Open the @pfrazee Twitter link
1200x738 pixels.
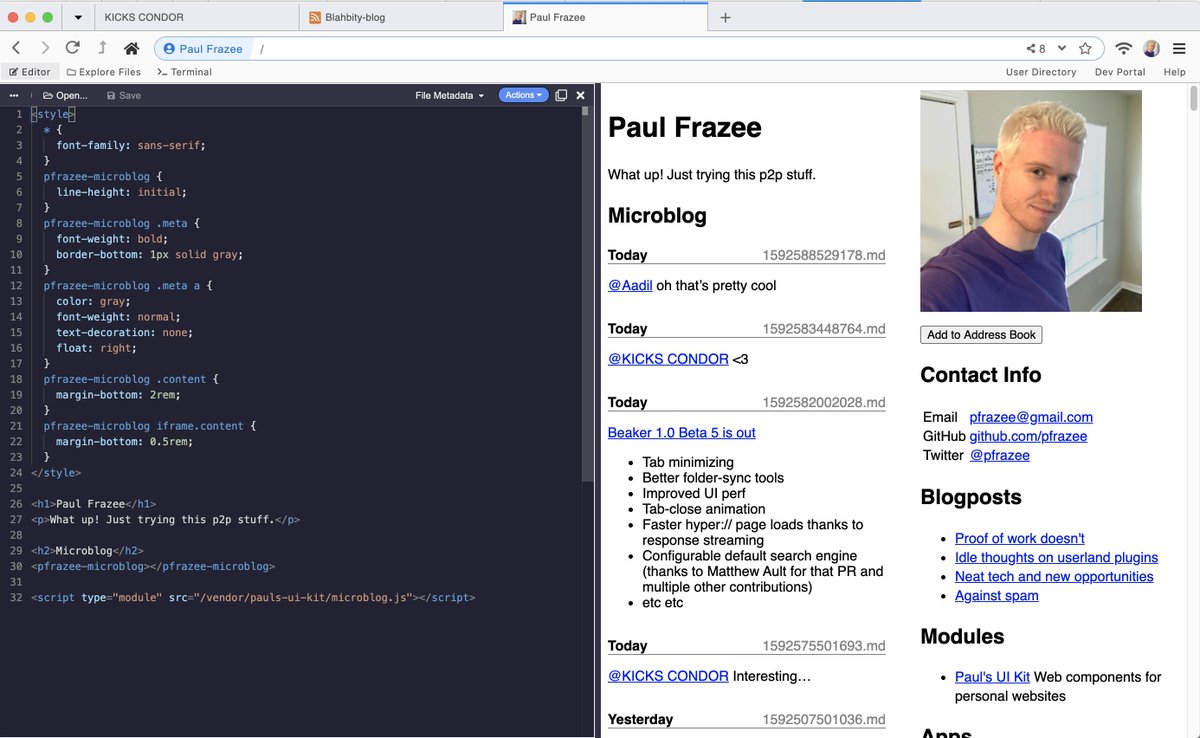coord(999,455)
